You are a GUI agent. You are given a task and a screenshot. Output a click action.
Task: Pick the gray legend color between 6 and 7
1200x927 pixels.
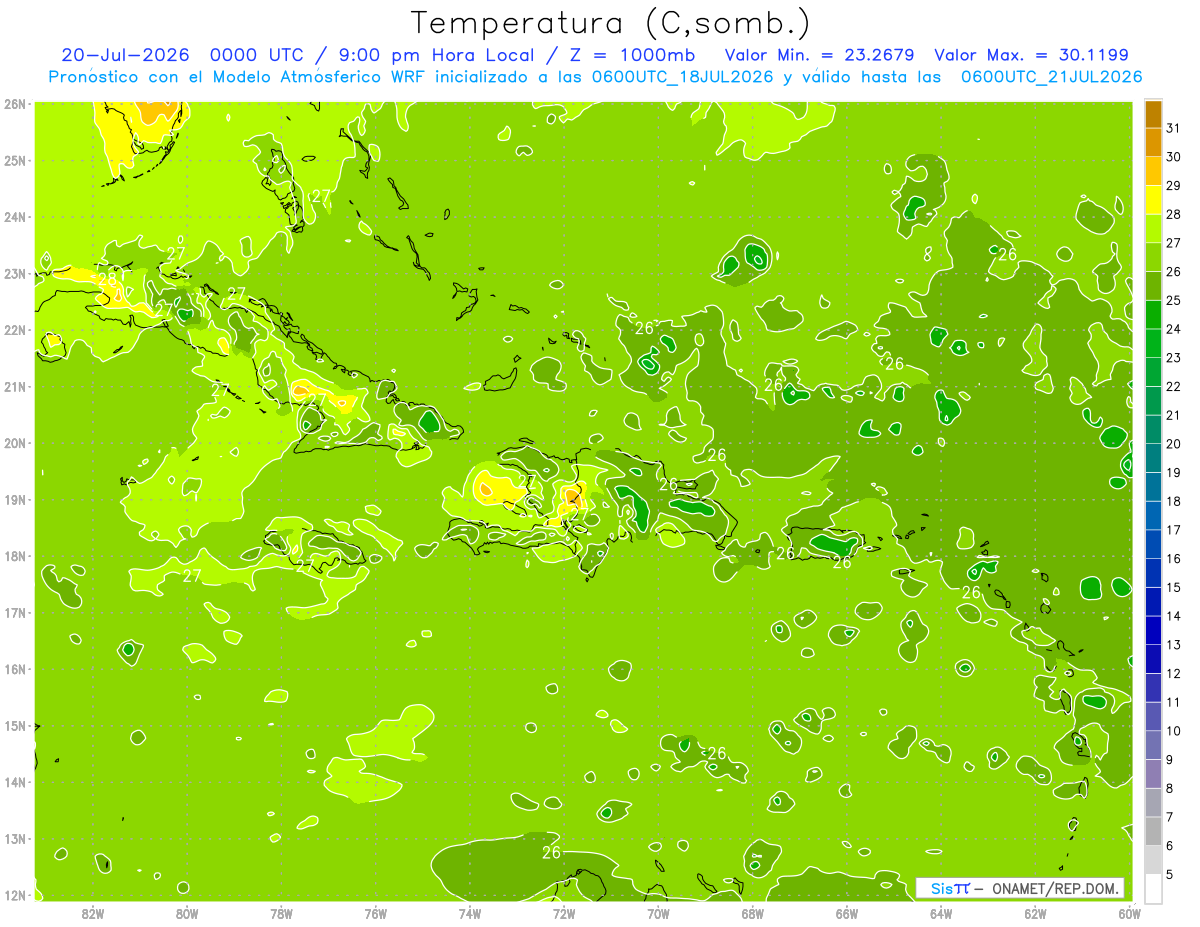pos(1153,831)
